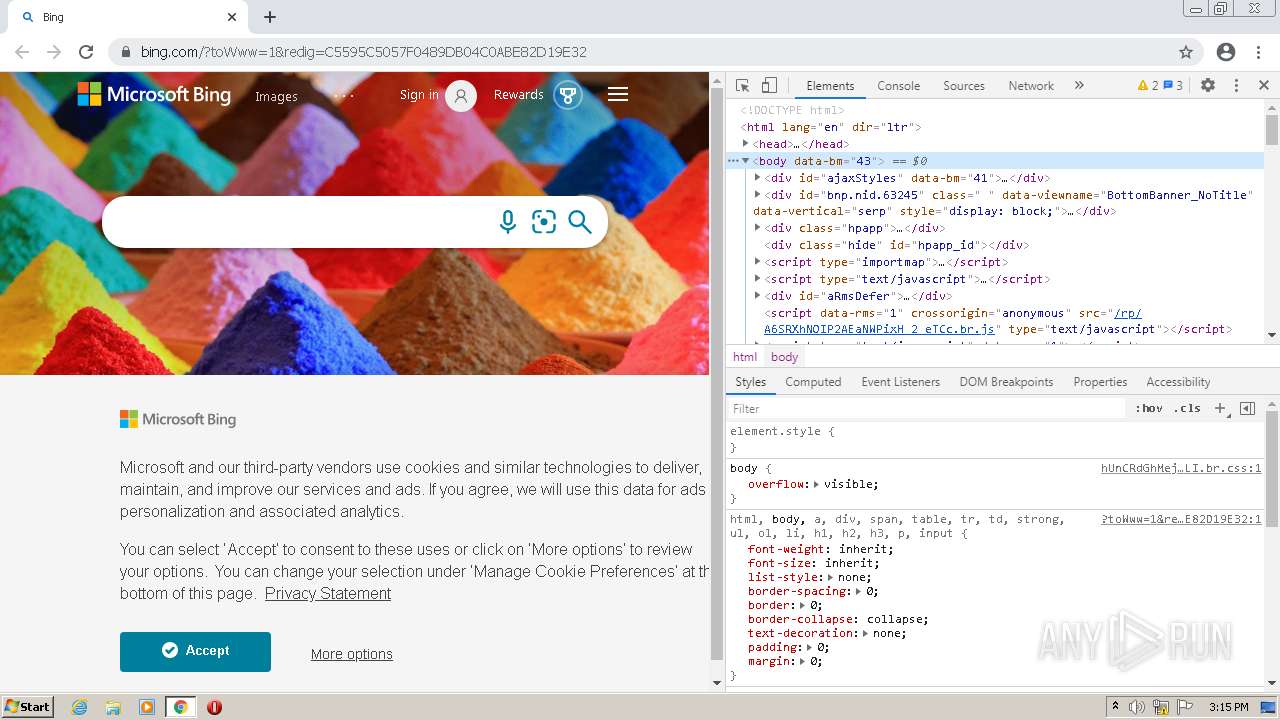Switch to the Console tab
The height and width of the screenshot is (720, 1280).
(898, 86)
